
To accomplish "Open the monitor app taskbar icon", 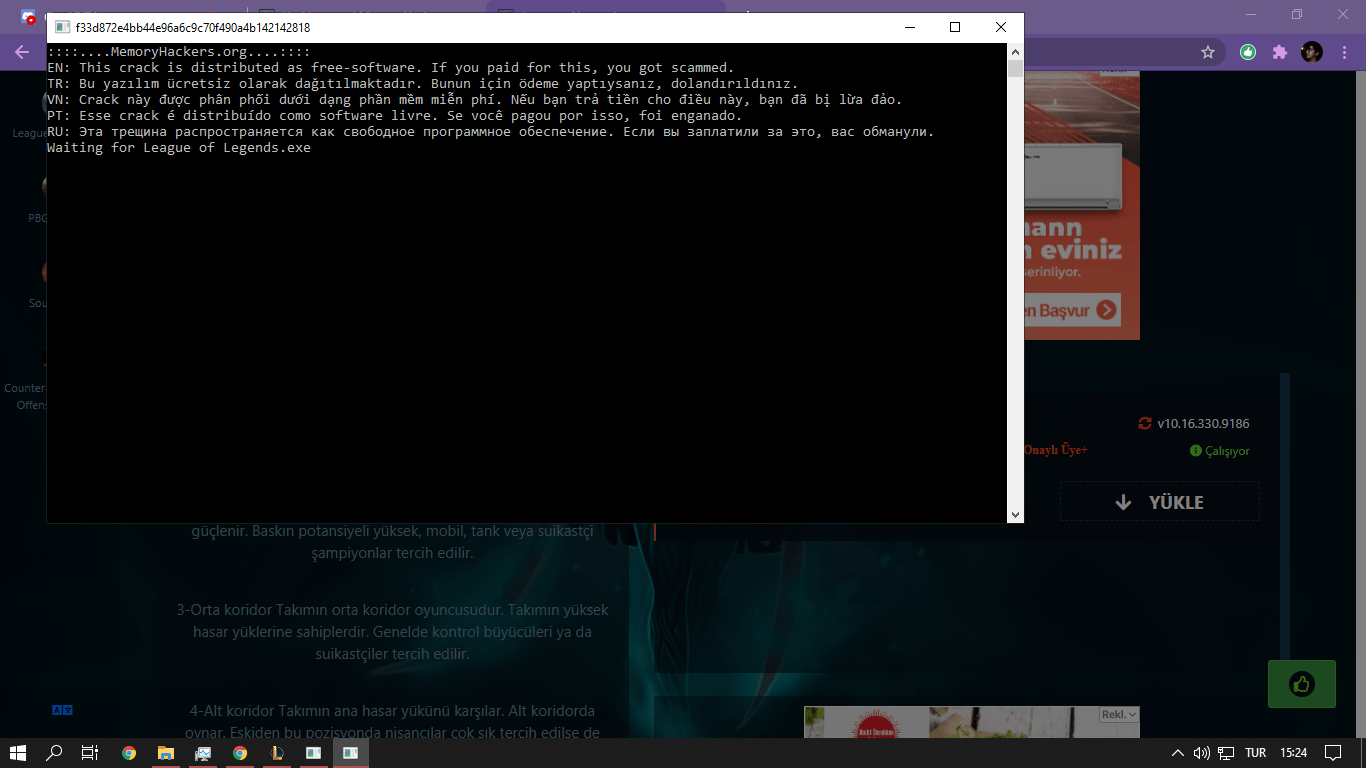I will [203, 753].
